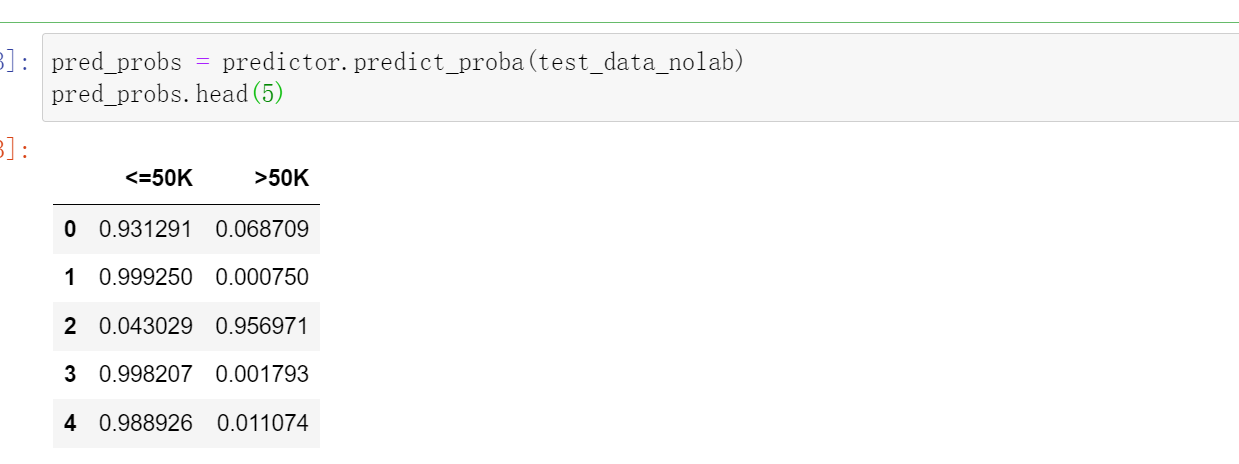1239x464 pixels.
Task: Click the >50K column header
Action: click(281, 179)
